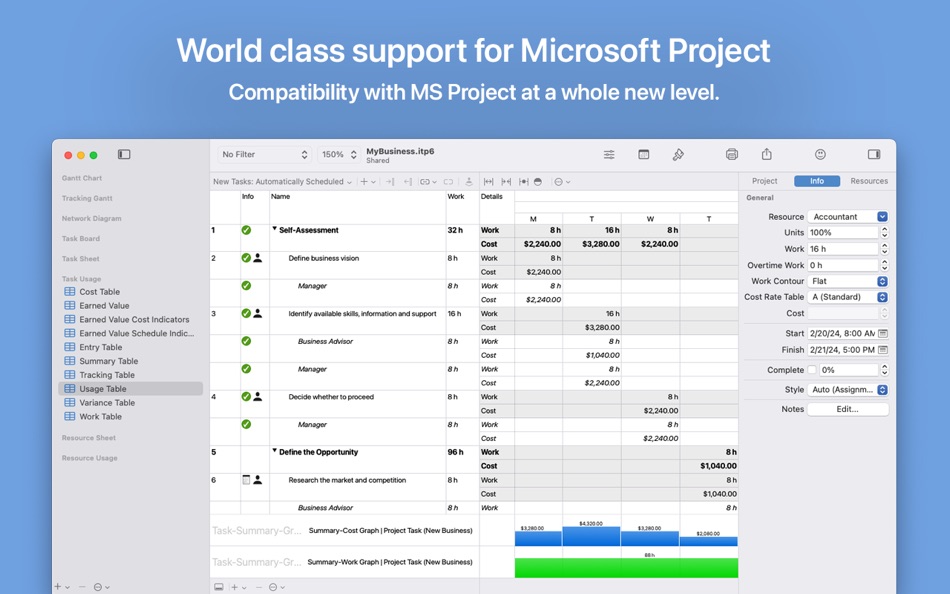
Task: Click the green checkmark on Self-Assessment row
Action: [x=246, y=230]
